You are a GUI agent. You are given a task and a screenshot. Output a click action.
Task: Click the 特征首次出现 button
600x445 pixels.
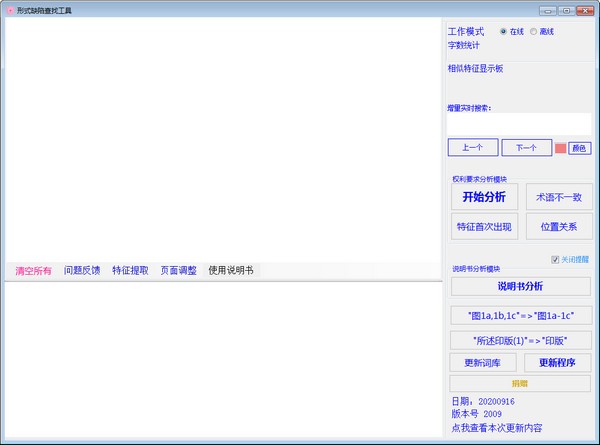[484, 227]
